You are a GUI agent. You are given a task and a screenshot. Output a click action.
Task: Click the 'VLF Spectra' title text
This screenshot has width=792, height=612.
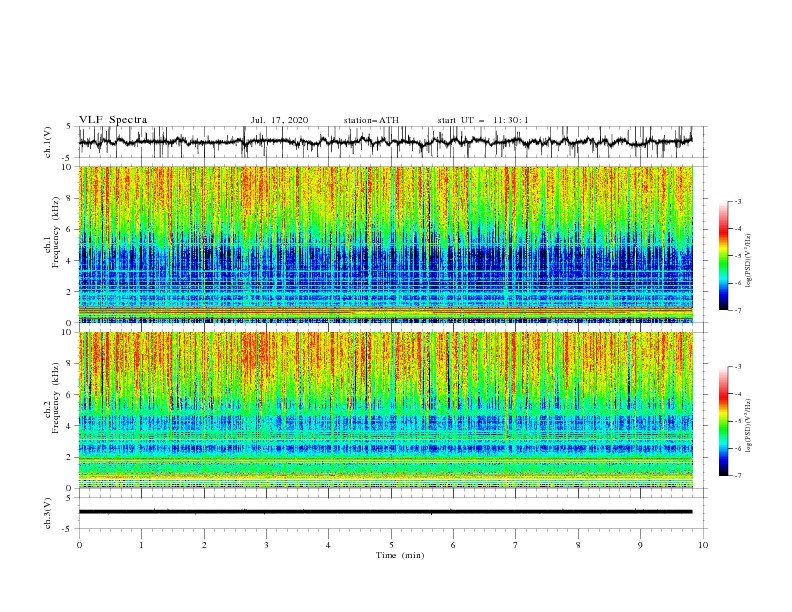point(113,120)
